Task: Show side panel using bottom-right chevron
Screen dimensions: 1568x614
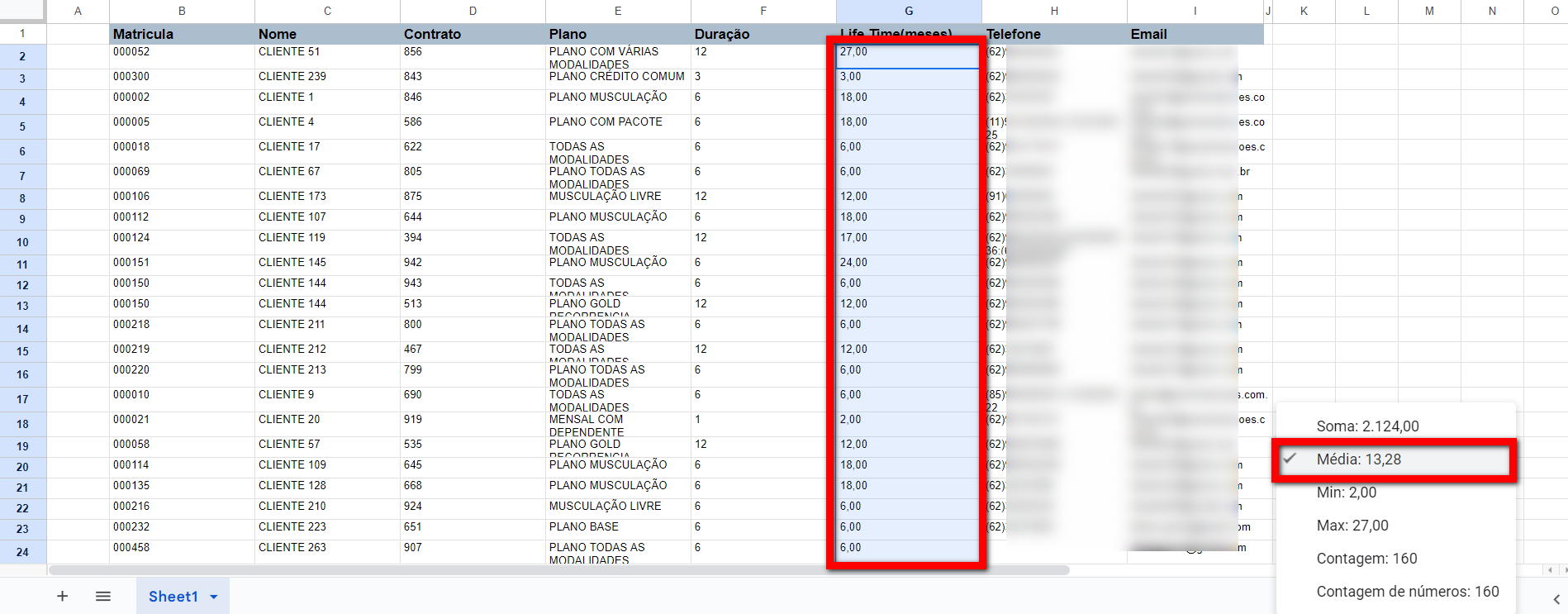Action: (x=1556, y=599)
